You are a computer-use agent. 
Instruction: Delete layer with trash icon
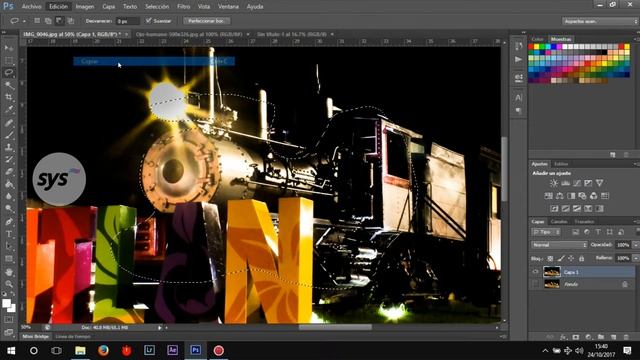coord(626,337)
